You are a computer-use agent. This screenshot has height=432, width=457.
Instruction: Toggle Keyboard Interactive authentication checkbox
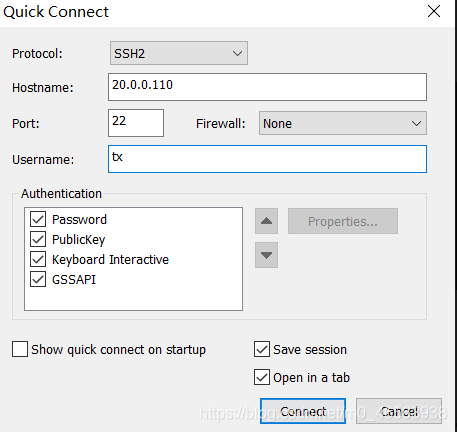(x=38, y=260)
